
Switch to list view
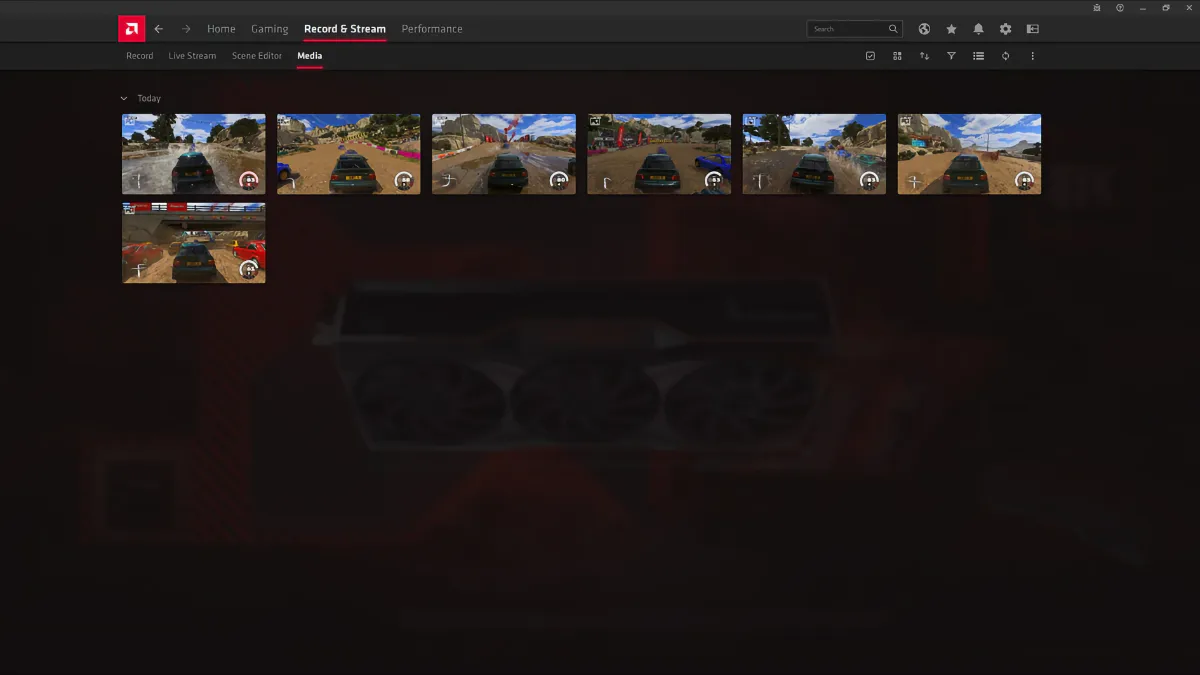(978, 56)
